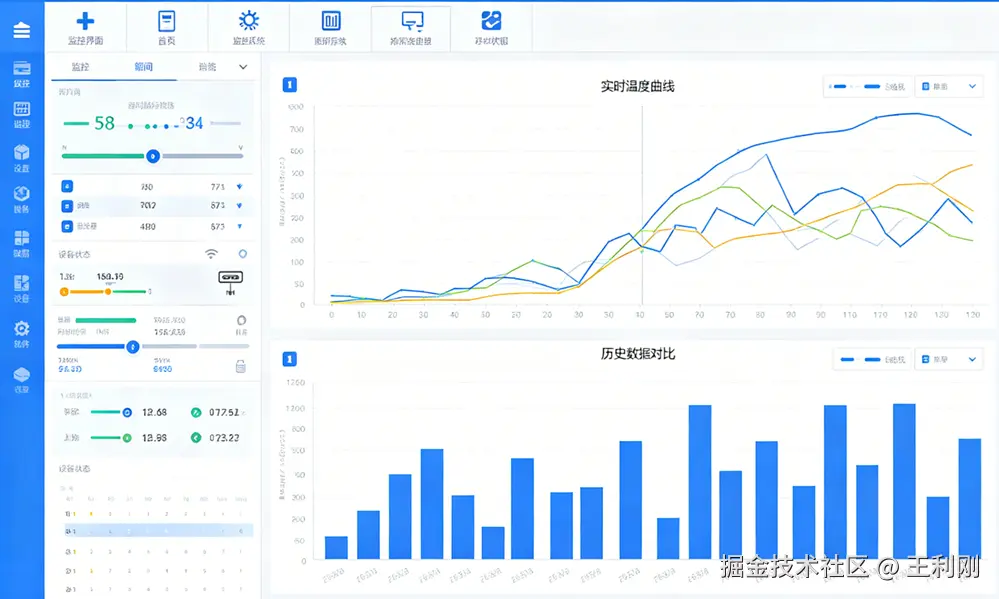Open the hamburger menu in the blue sidebar

coord(22,30)
